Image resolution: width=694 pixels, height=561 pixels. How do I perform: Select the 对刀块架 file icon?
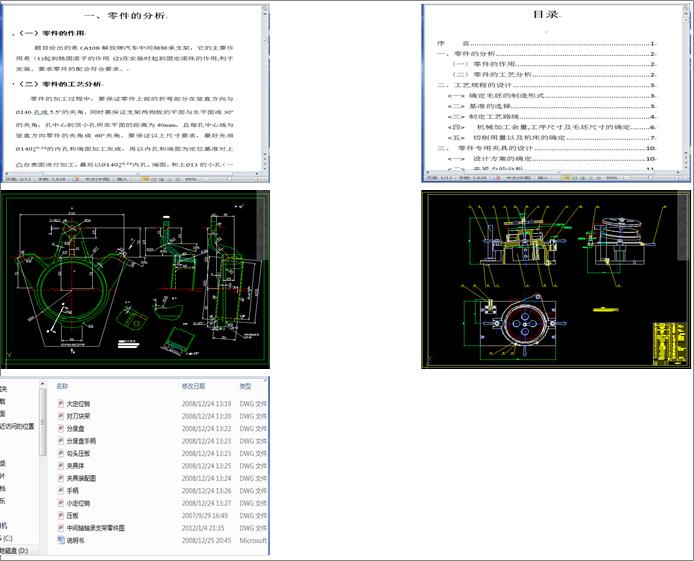coord(59,416)
